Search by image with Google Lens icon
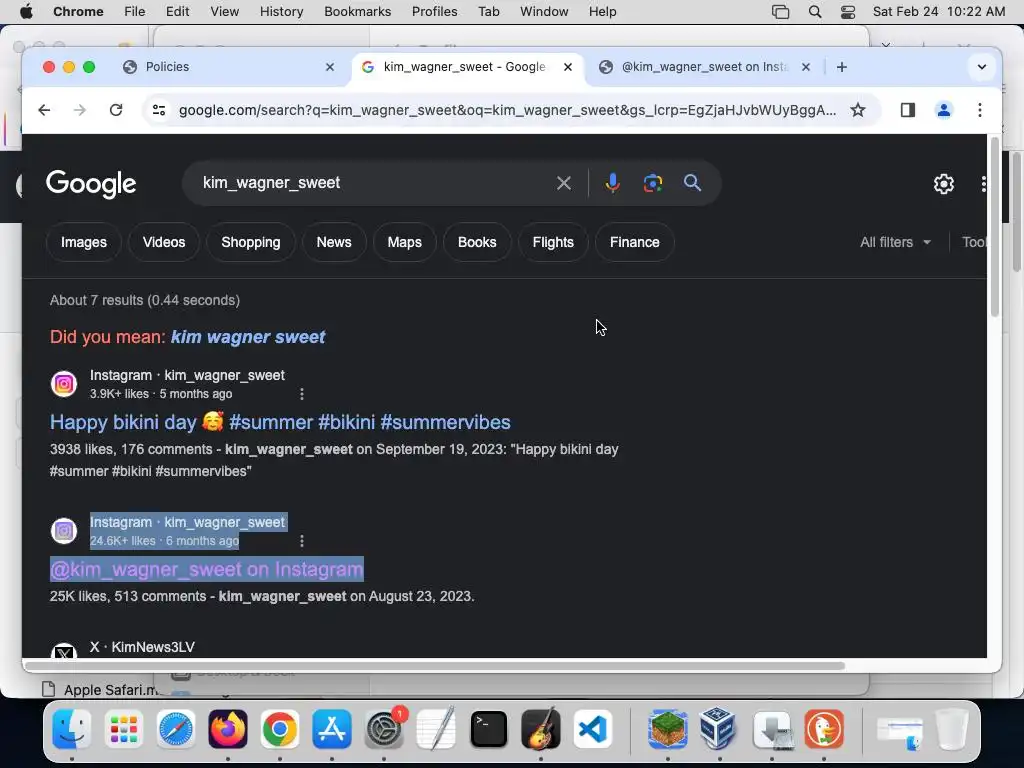Screen dimensions: 1024x768 click(652, 183)
